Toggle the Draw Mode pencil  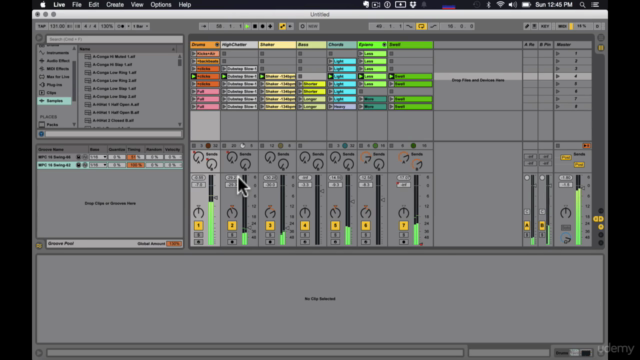527,26
